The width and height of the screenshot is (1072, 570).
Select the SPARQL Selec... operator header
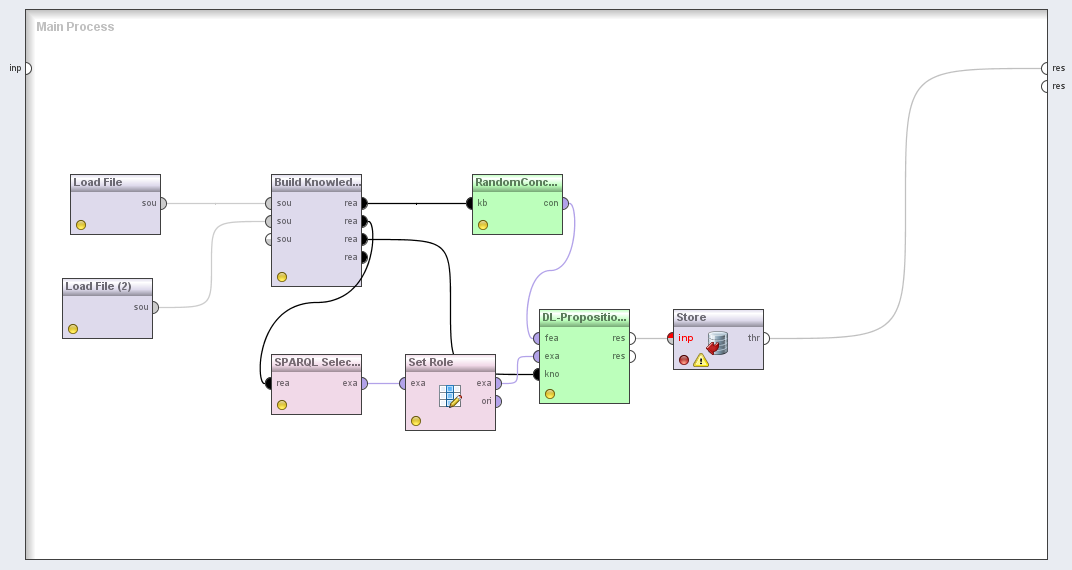[x=316, y=362]
